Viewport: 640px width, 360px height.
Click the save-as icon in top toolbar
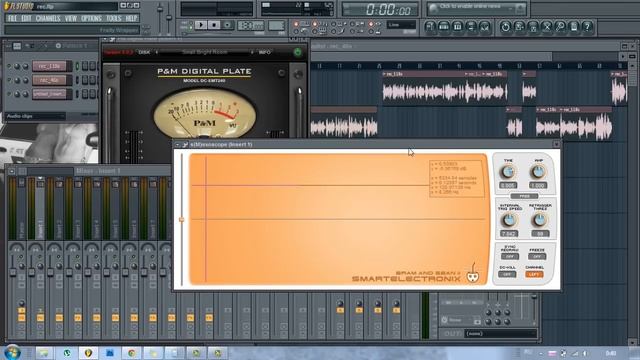pos(519,27)
